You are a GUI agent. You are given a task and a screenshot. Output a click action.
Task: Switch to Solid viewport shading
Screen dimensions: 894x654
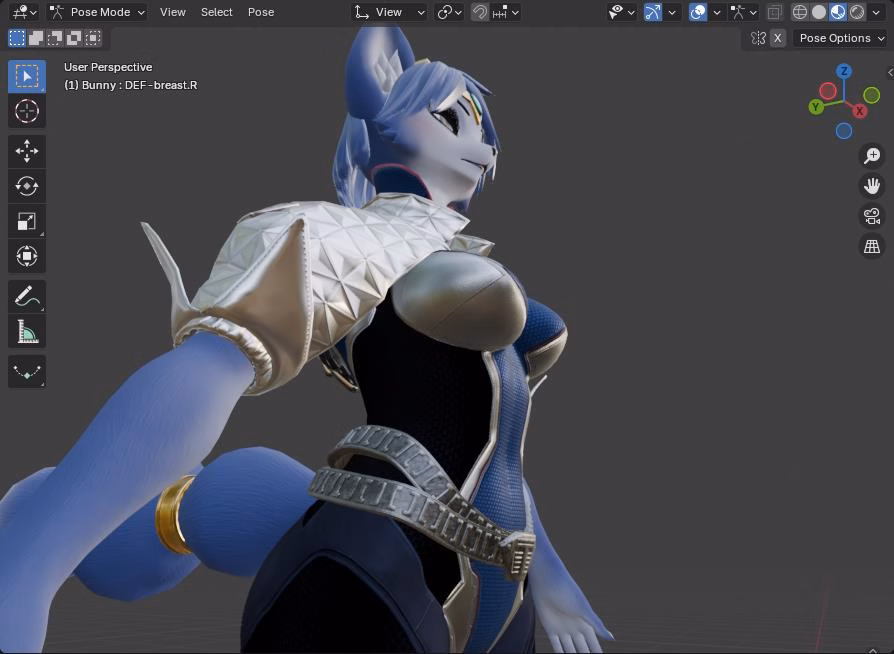[819, 12]
